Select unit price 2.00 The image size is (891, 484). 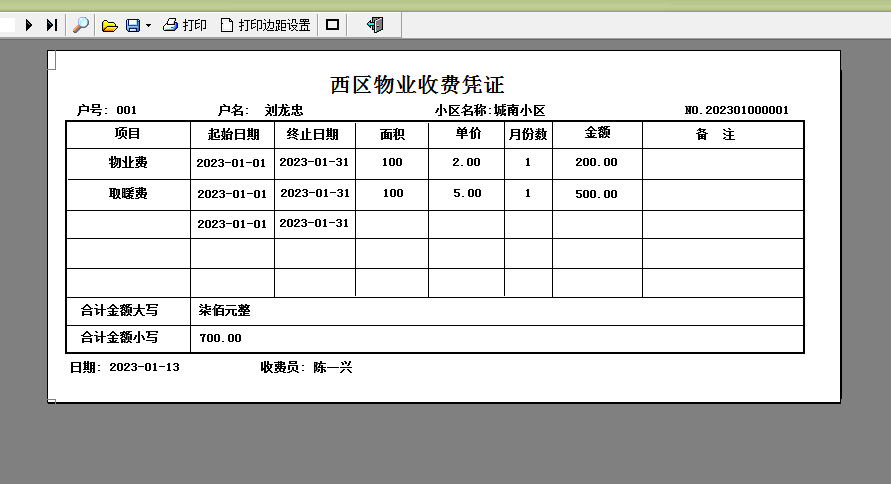(x=467, y=162)
